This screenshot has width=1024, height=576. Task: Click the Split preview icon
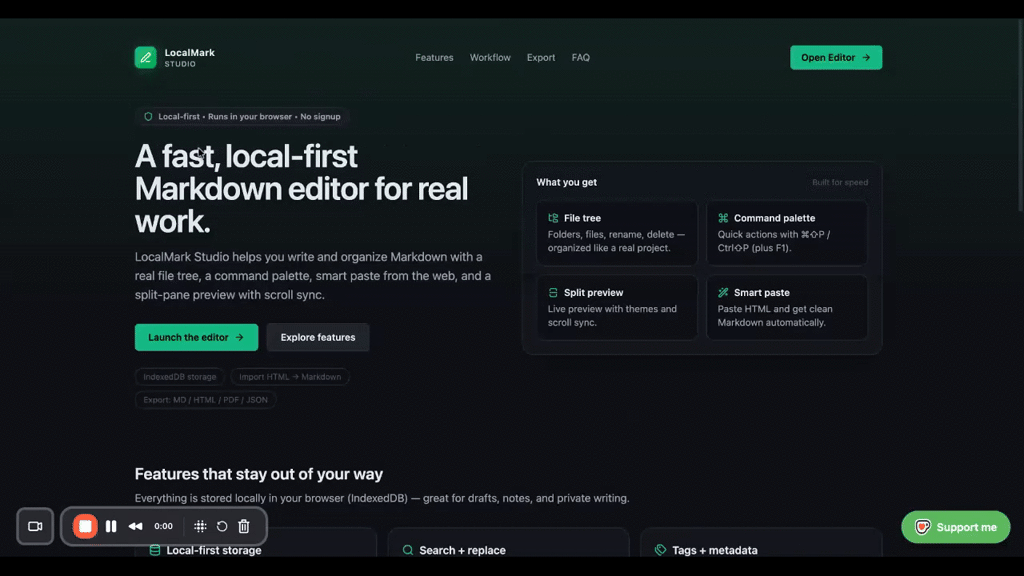tap(551, 292)
